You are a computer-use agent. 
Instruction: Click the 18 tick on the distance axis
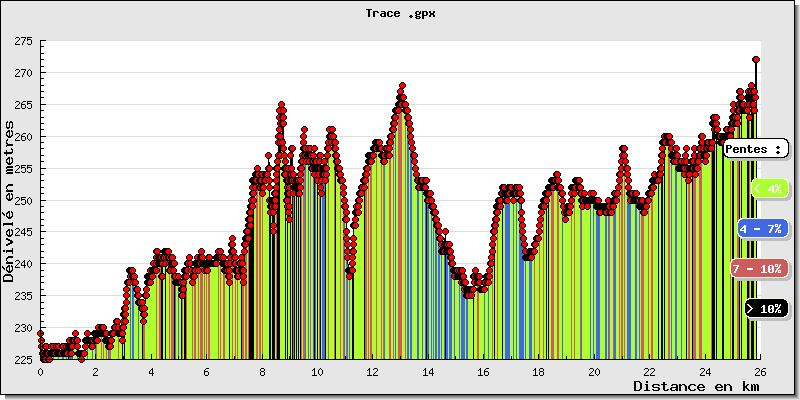[538, 371]
